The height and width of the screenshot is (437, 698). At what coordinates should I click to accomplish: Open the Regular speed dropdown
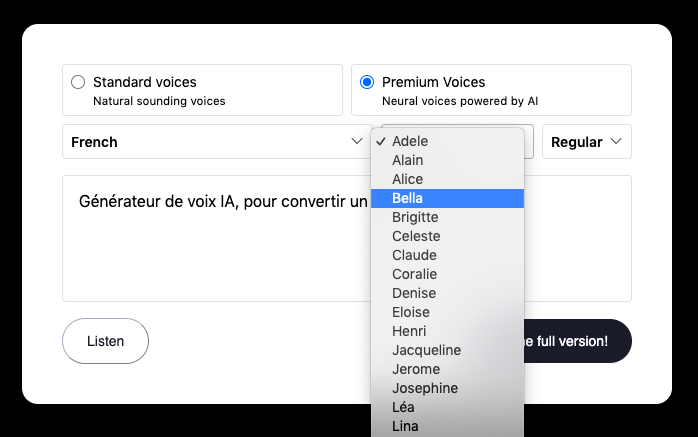[x=587, y=142]
